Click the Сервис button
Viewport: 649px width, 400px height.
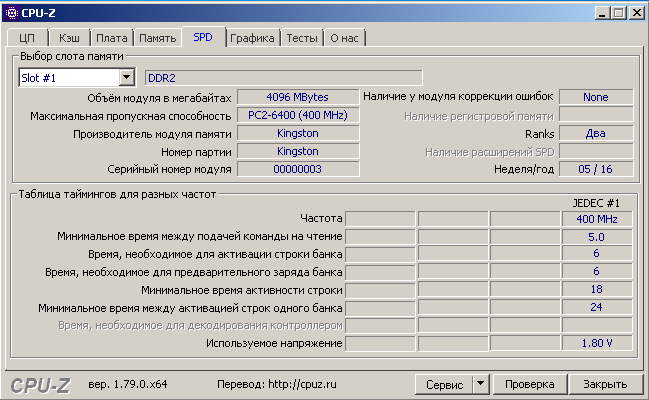[x=445, y=385]
